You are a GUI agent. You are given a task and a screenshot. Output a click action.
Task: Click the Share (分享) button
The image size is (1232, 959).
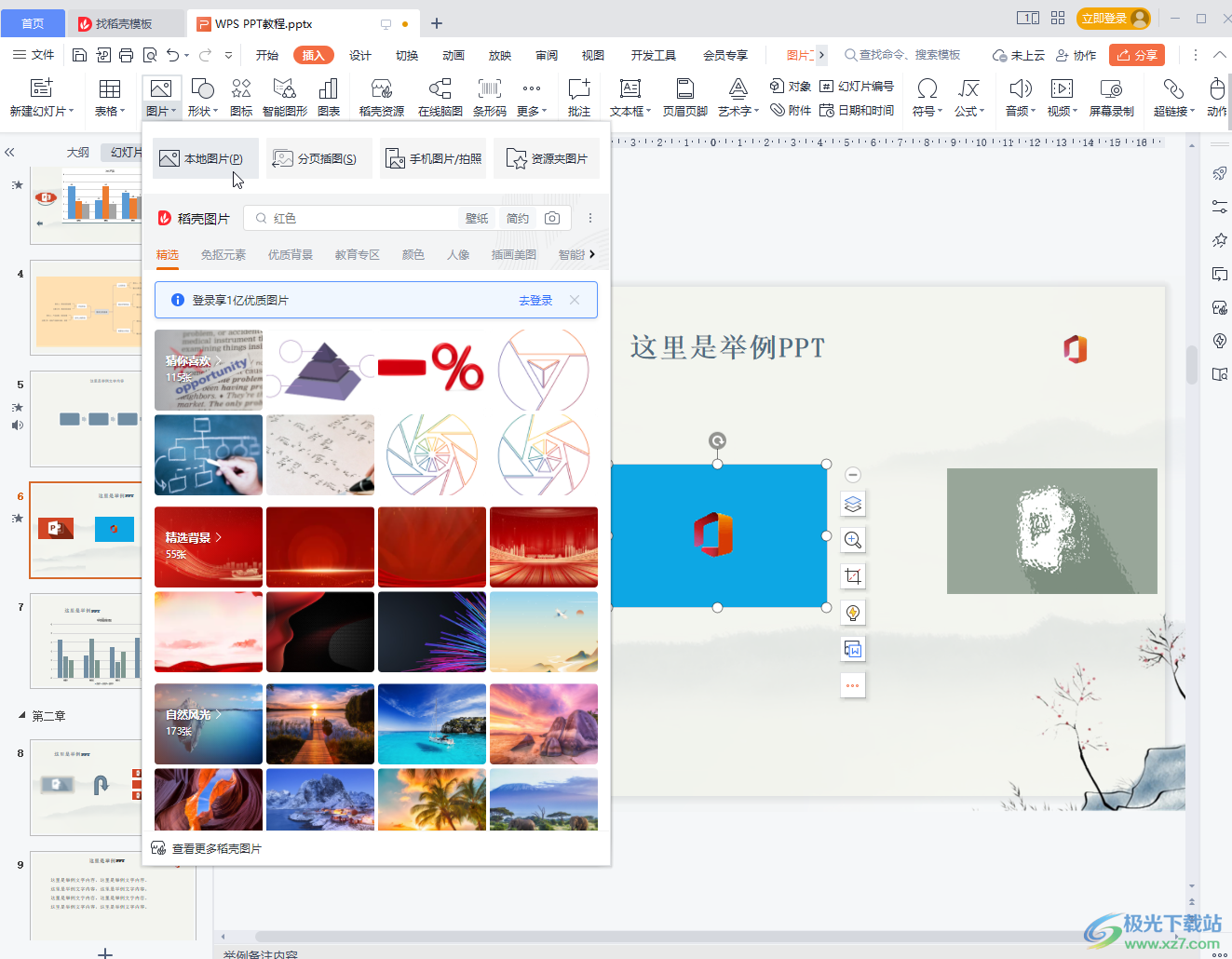point(1137,55)
